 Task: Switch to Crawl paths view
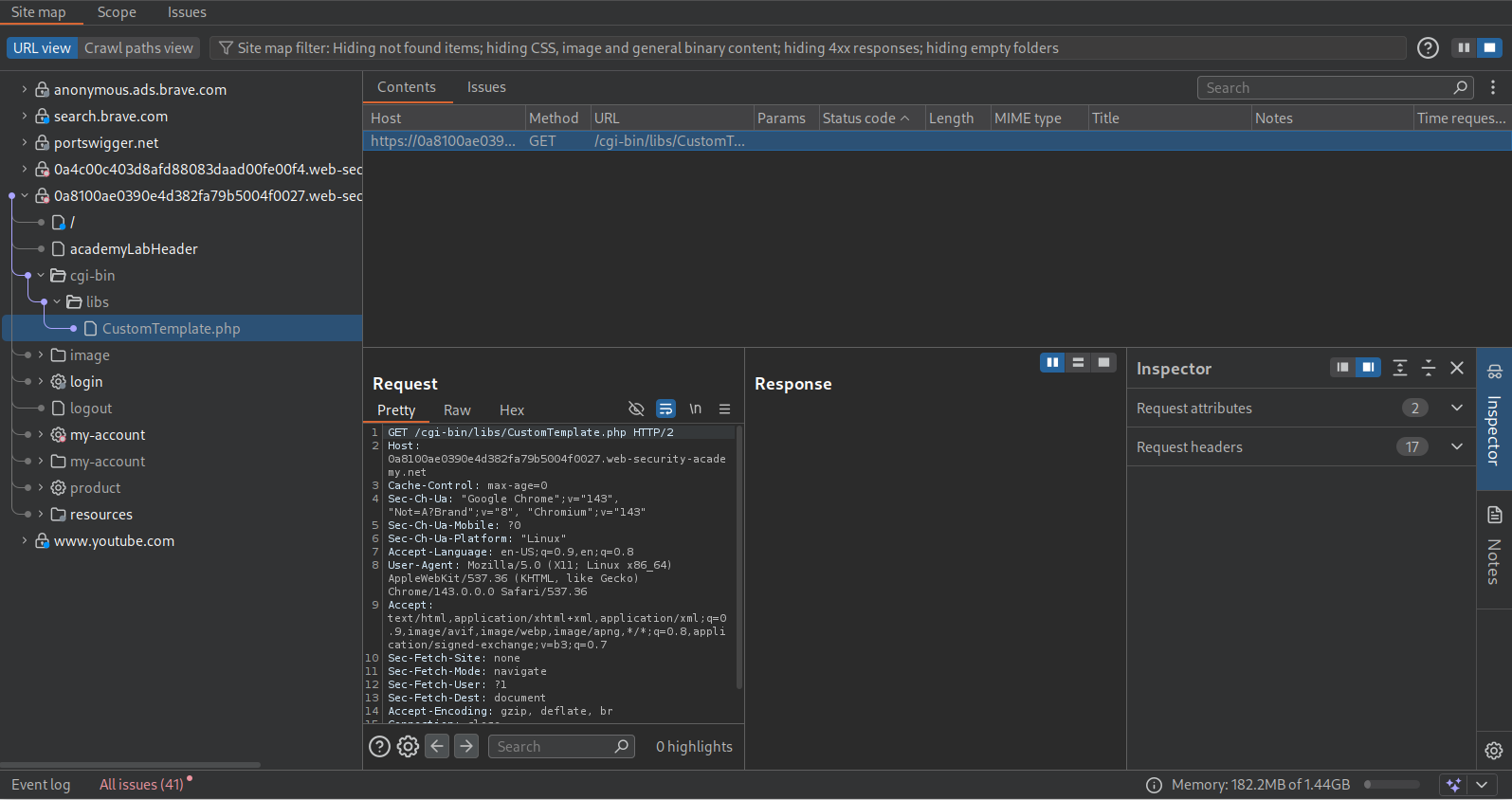coord(138,48)
